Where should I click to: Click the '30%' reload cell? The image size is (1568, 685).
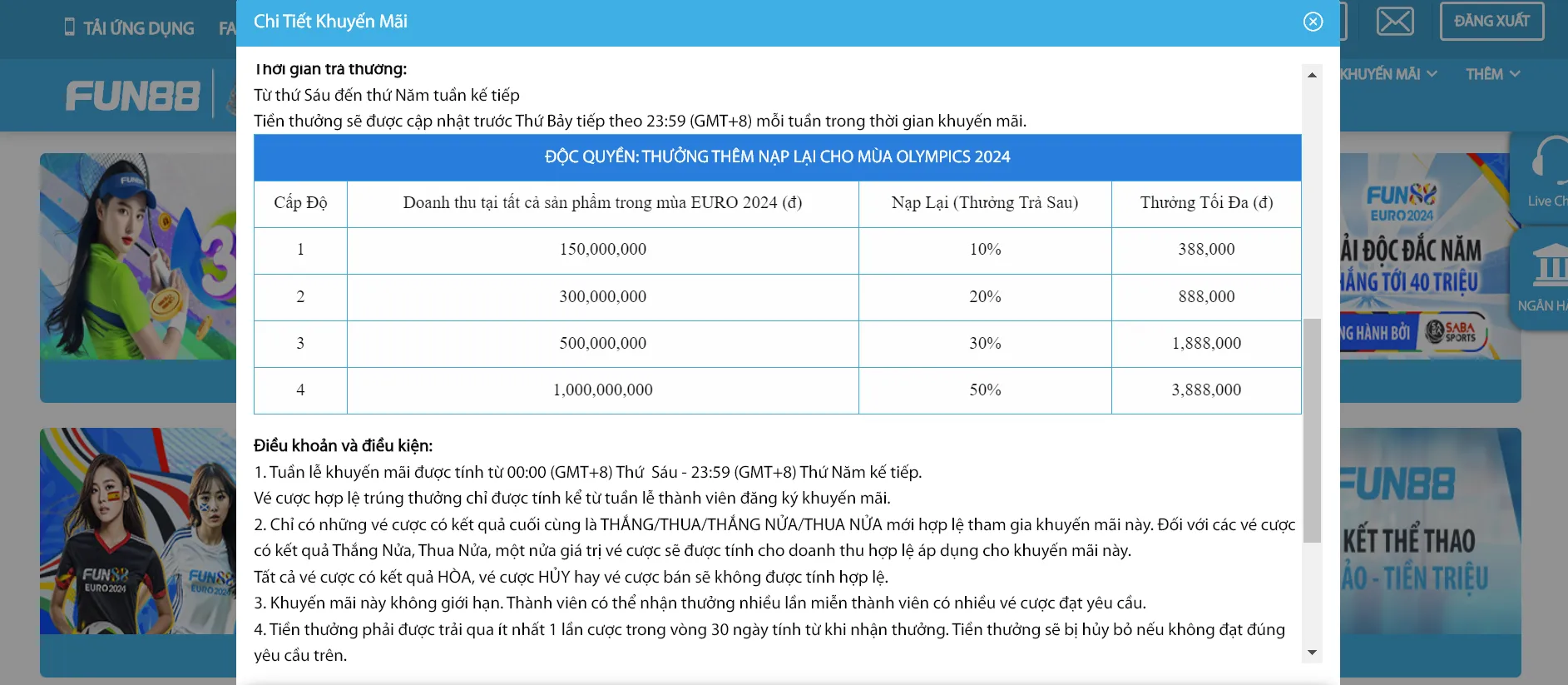coord(985,344)
